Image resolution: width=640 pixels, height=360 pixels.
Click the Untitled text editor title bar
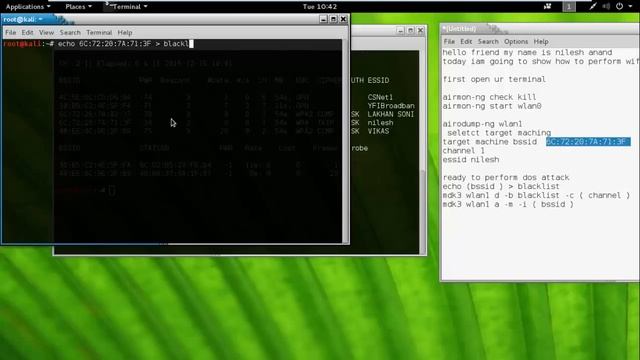click(540, 29)
